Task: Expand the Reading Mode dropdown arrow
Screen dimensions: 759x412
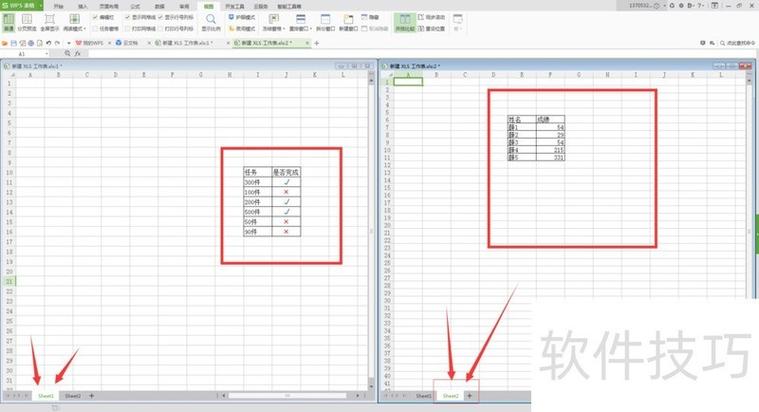Action: pos(85,29)
